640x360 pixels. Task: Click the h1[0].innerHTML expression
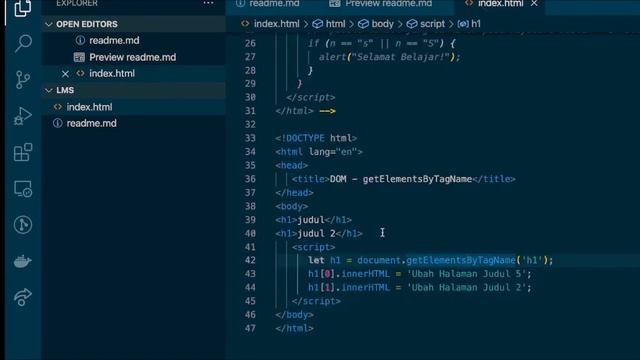coord(349,274)
